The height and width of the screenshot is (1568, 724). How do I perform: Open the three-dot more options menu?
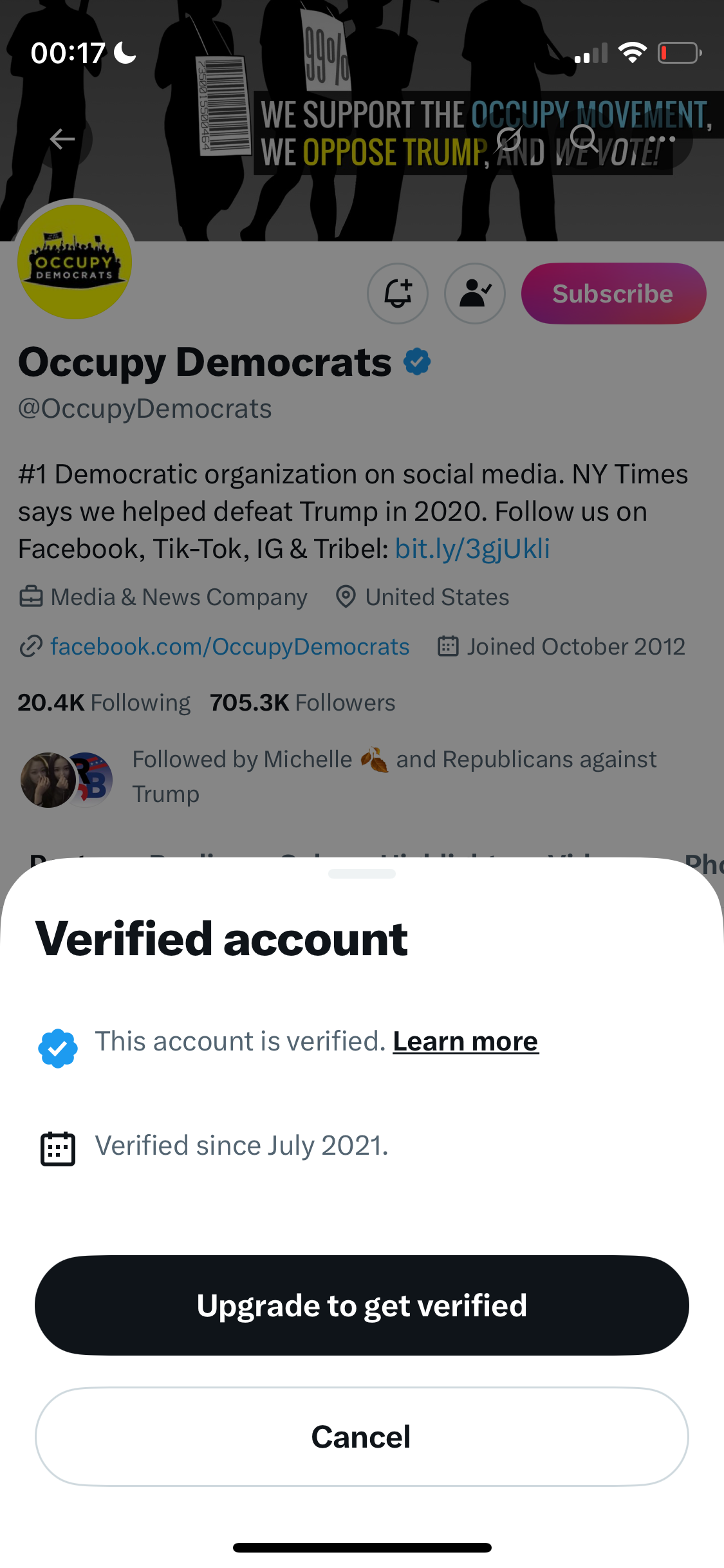pyautogui.click(x=662, y=138)
